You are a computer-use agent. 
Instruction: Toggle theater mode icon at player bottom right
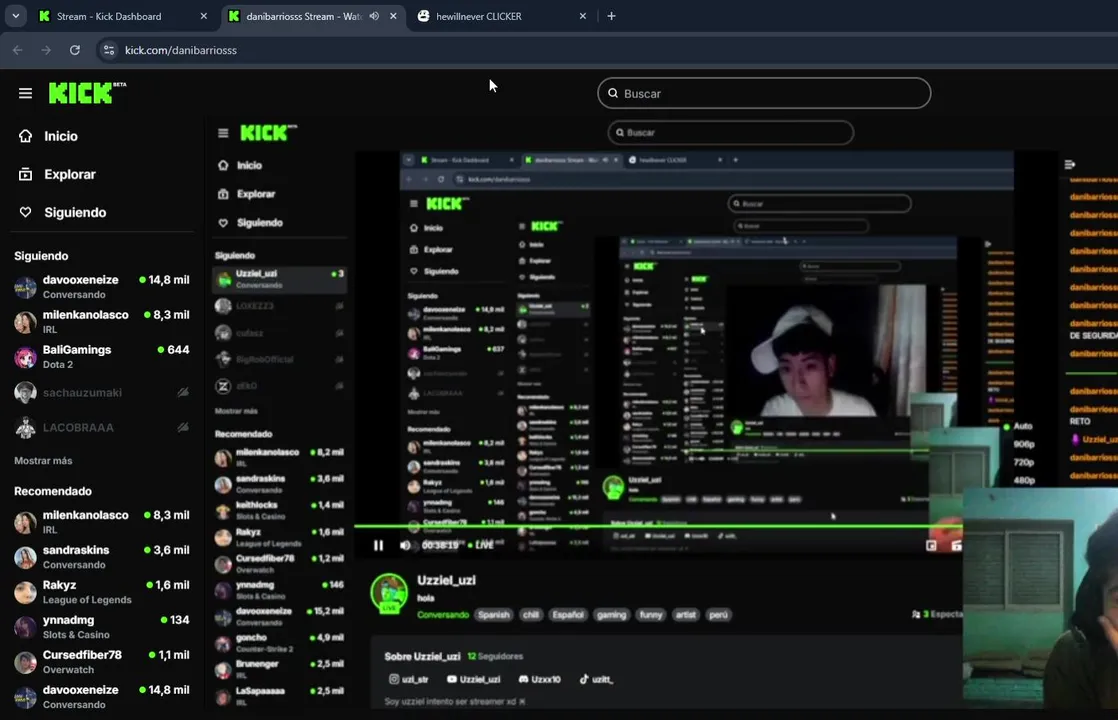pyautogui.click(x=930, y=545)
